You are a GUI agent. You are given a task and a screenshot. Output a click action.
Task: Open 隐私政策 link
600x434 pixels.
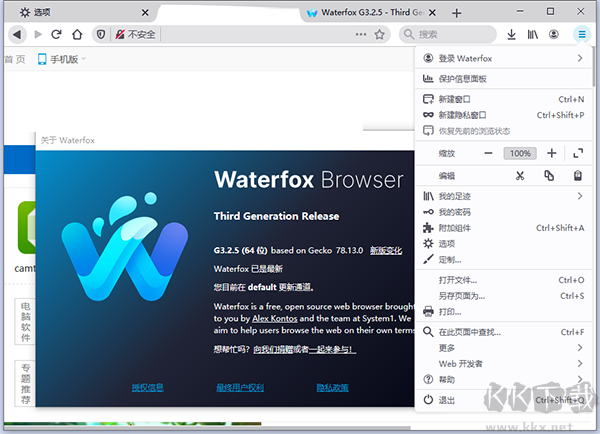pos(332,388)
